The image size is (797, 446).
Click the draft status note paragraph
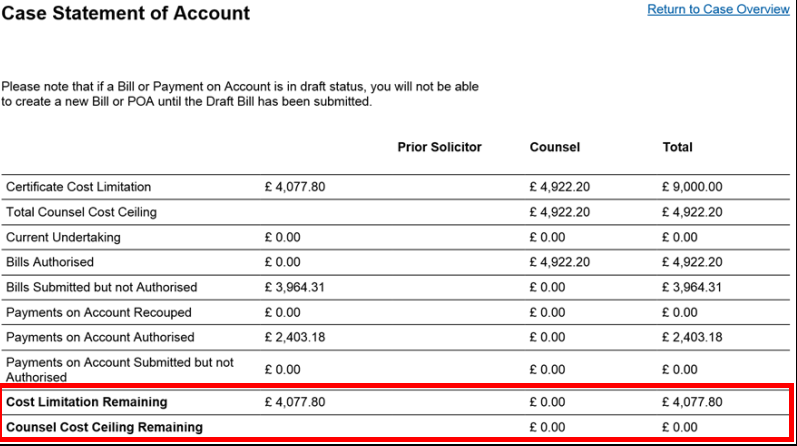click(240, 94)
